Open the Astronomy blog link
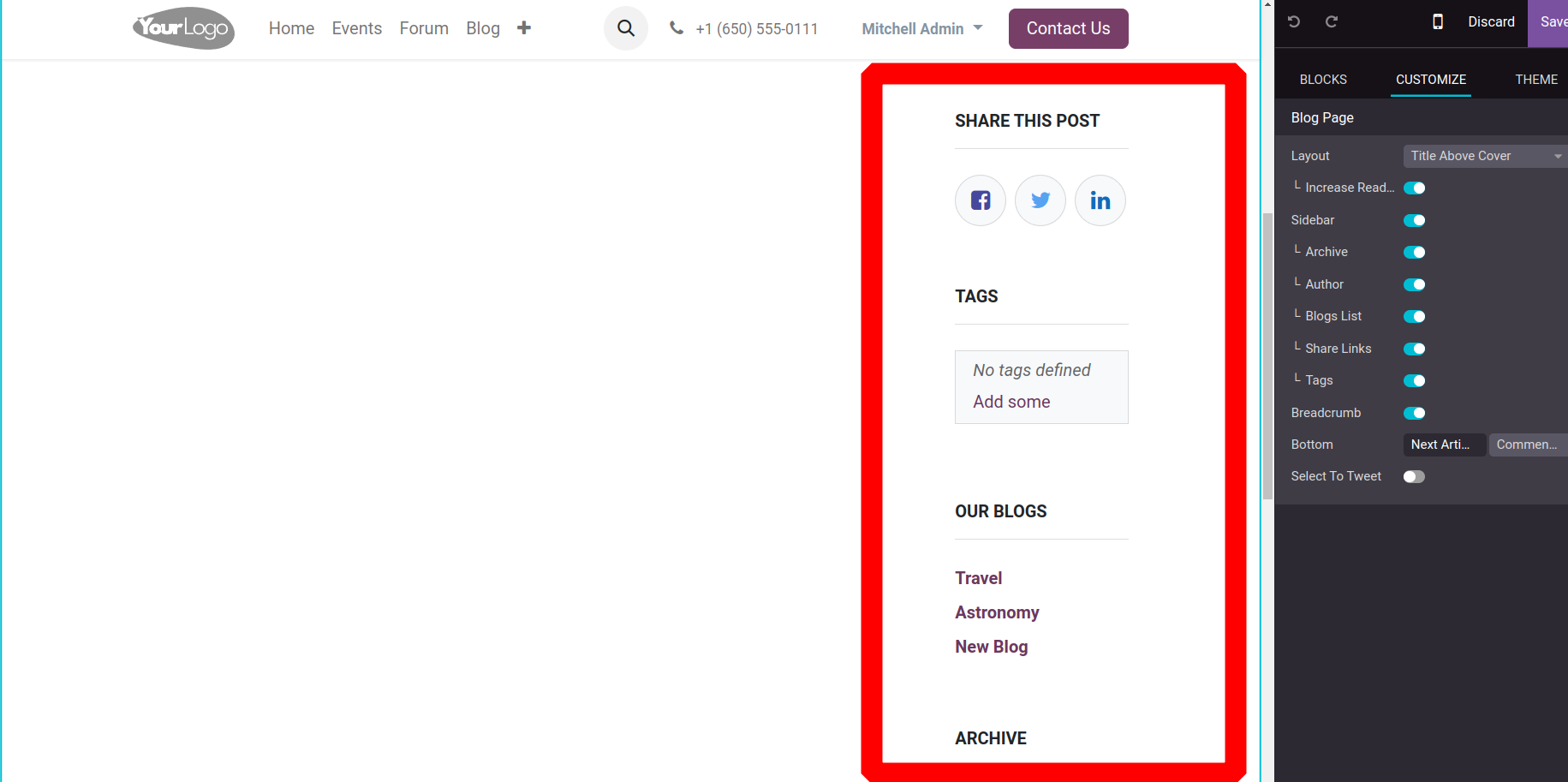This screenshot has width=1568, height=782. pyautogui.click(x=997, y=612)
